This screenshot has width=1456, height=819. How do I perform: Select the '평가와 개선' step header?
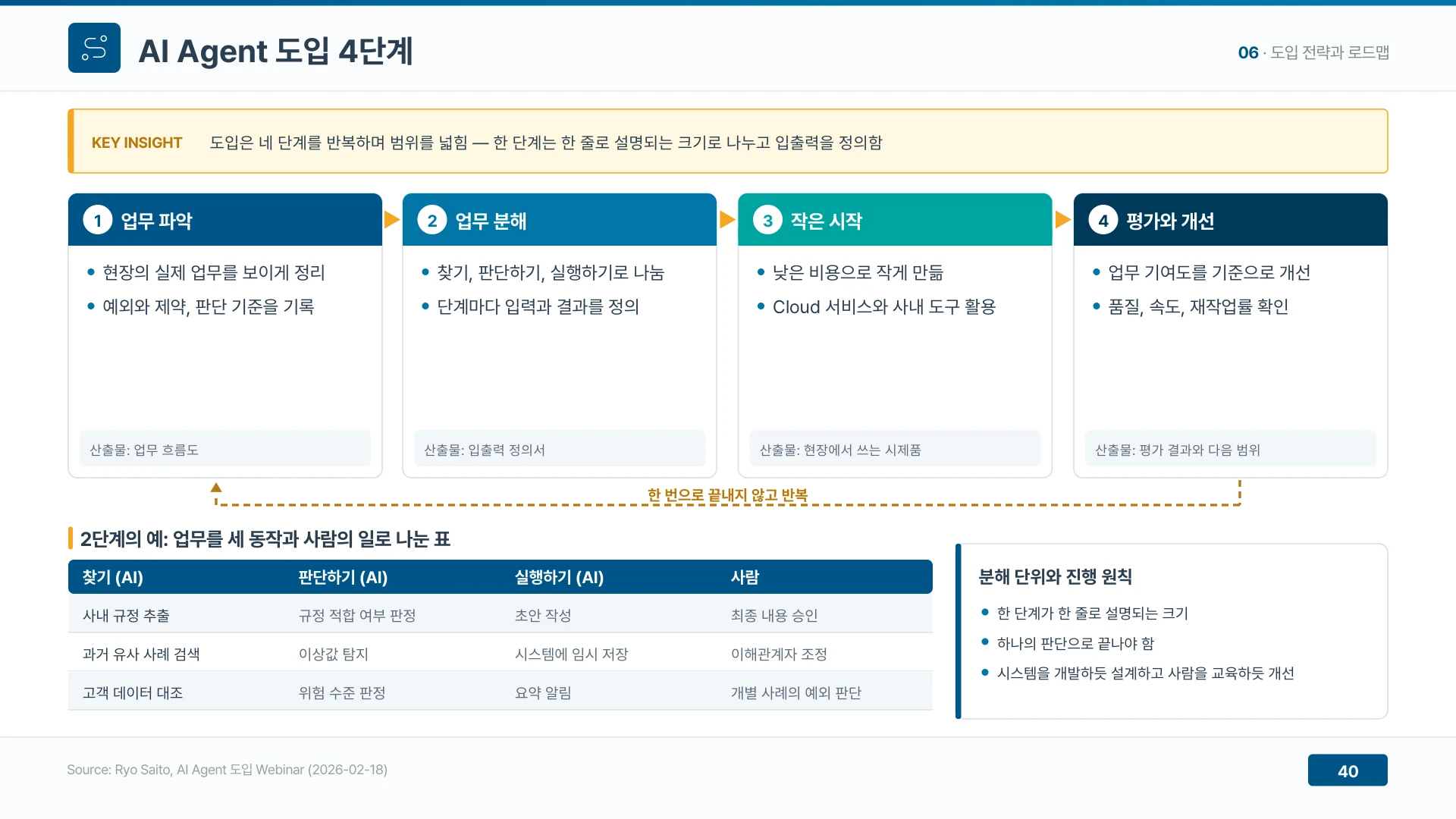tap(1231, 220)
